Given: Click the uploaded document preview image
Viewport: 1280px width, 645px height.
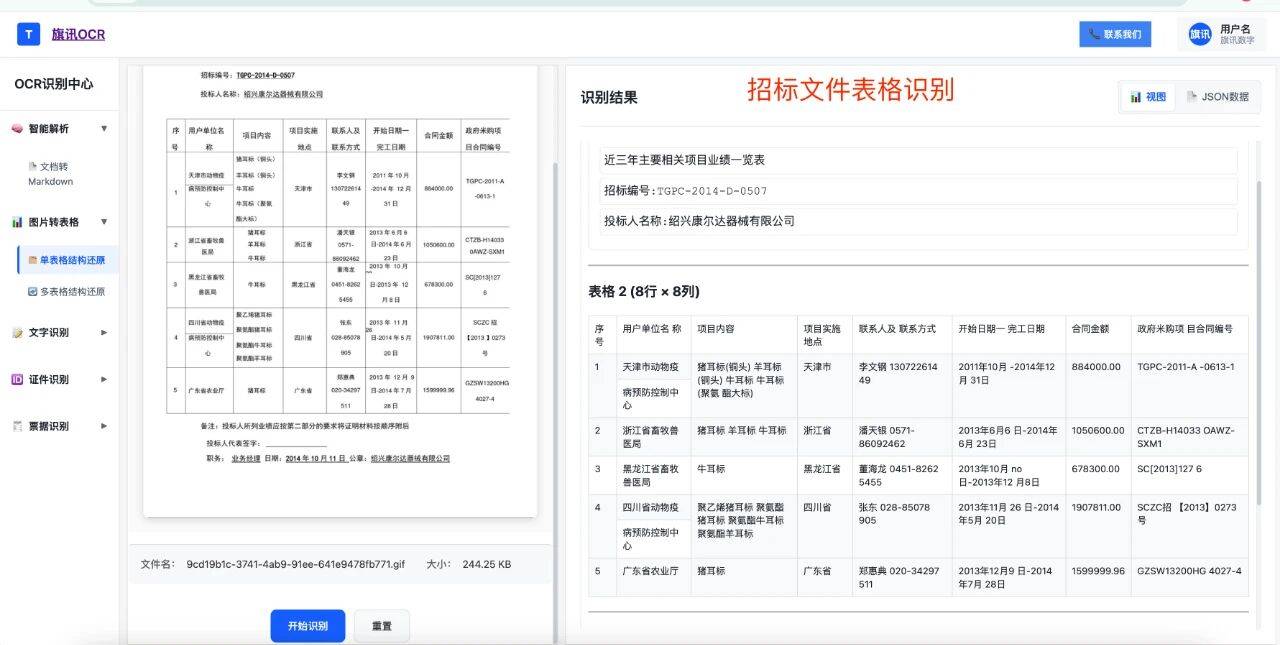Looking at the screenshot, I should [340, 290].
